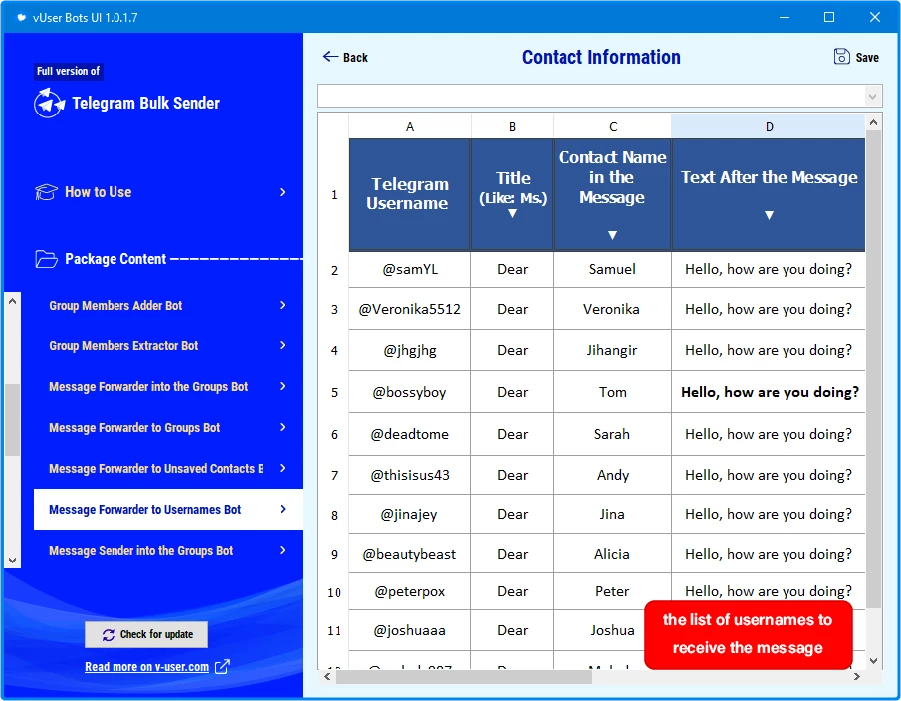Click sidebar list scroll up arrow

13,301
